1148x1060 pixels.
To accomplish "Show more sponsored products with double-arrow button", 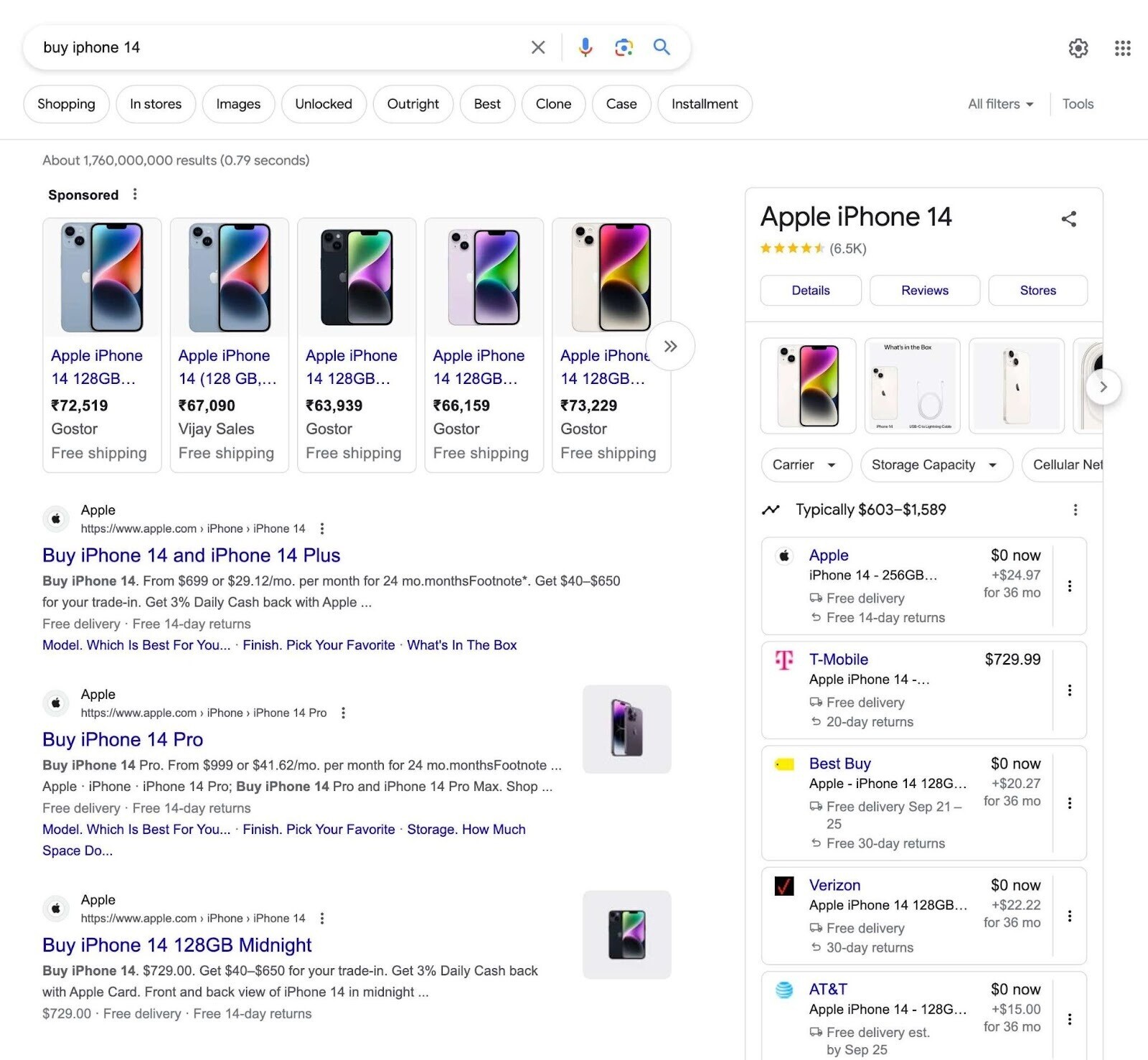I will [670, 346].
